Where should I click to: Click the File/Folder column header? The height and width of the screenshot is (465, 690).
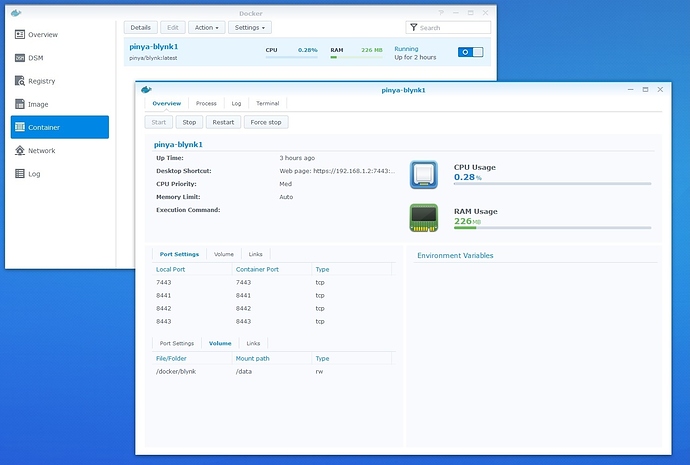click(171, 359)
